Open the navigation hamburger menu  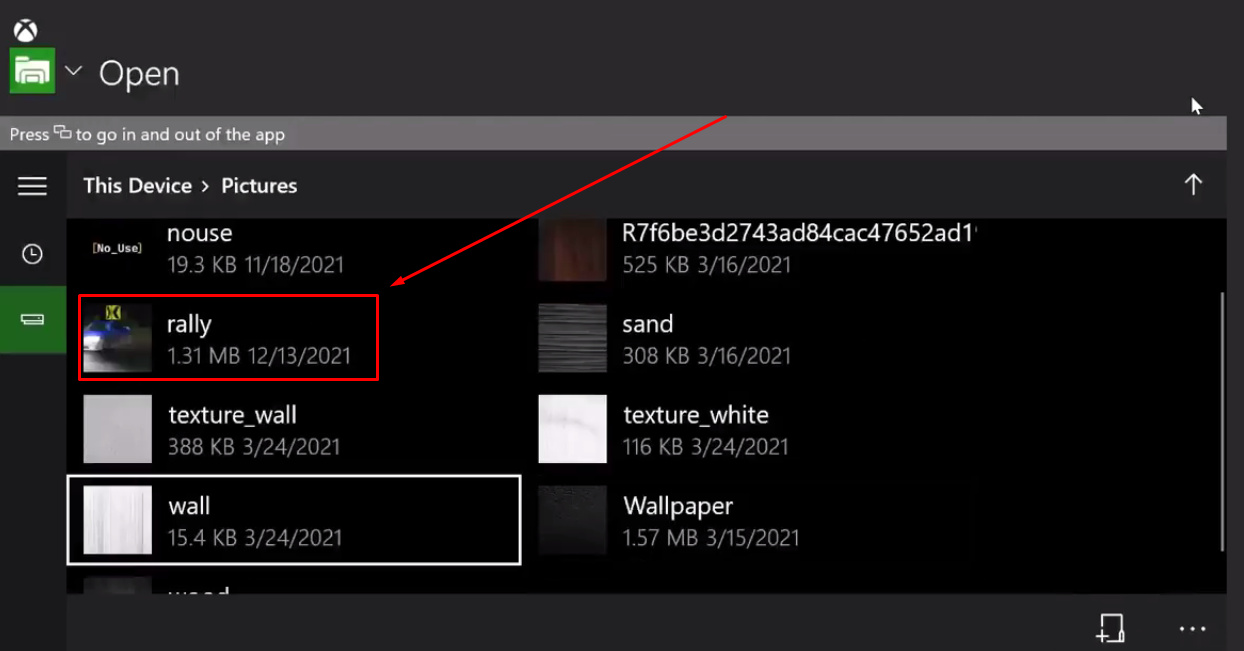33,185
